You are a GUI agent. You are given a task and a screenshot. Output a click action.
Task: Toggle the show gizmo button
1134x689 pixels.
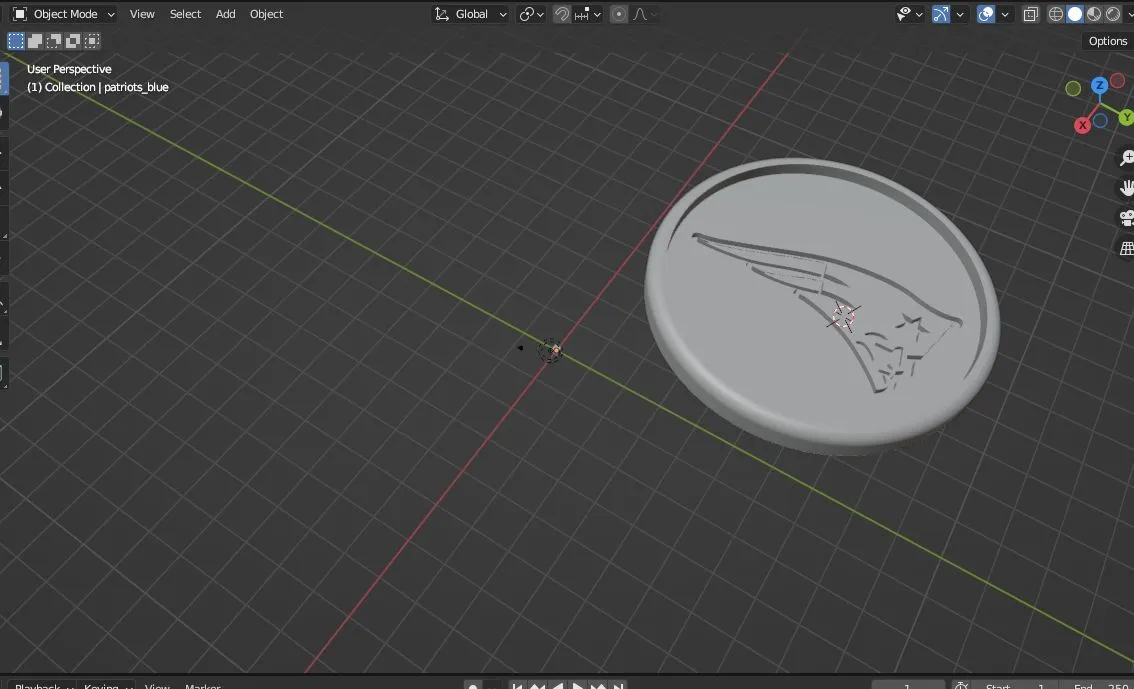pos(941,14)
